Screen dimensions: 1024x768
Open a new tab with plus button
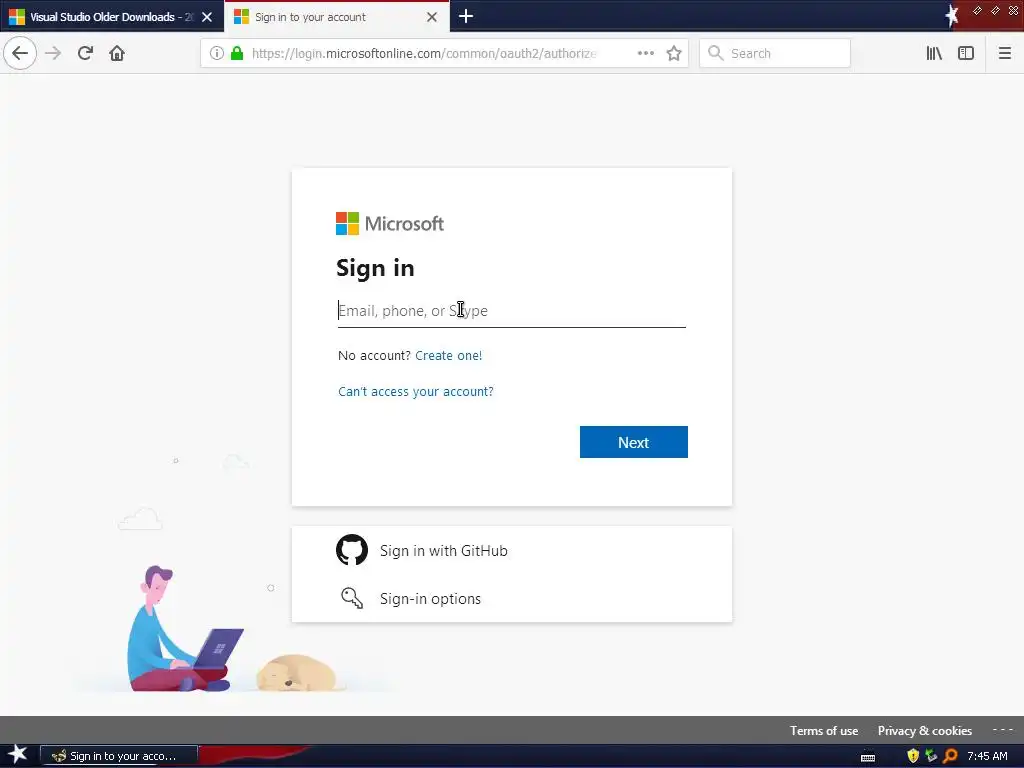click(x=466, y=16)
